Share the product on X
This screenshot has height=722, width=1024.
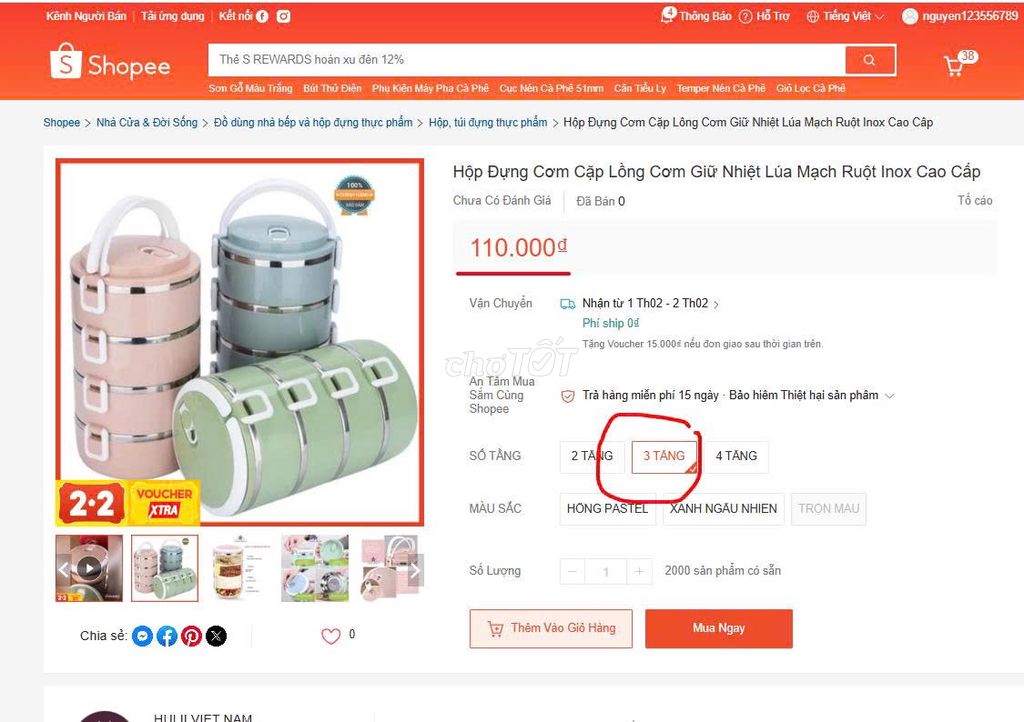(x=217, y=635)
